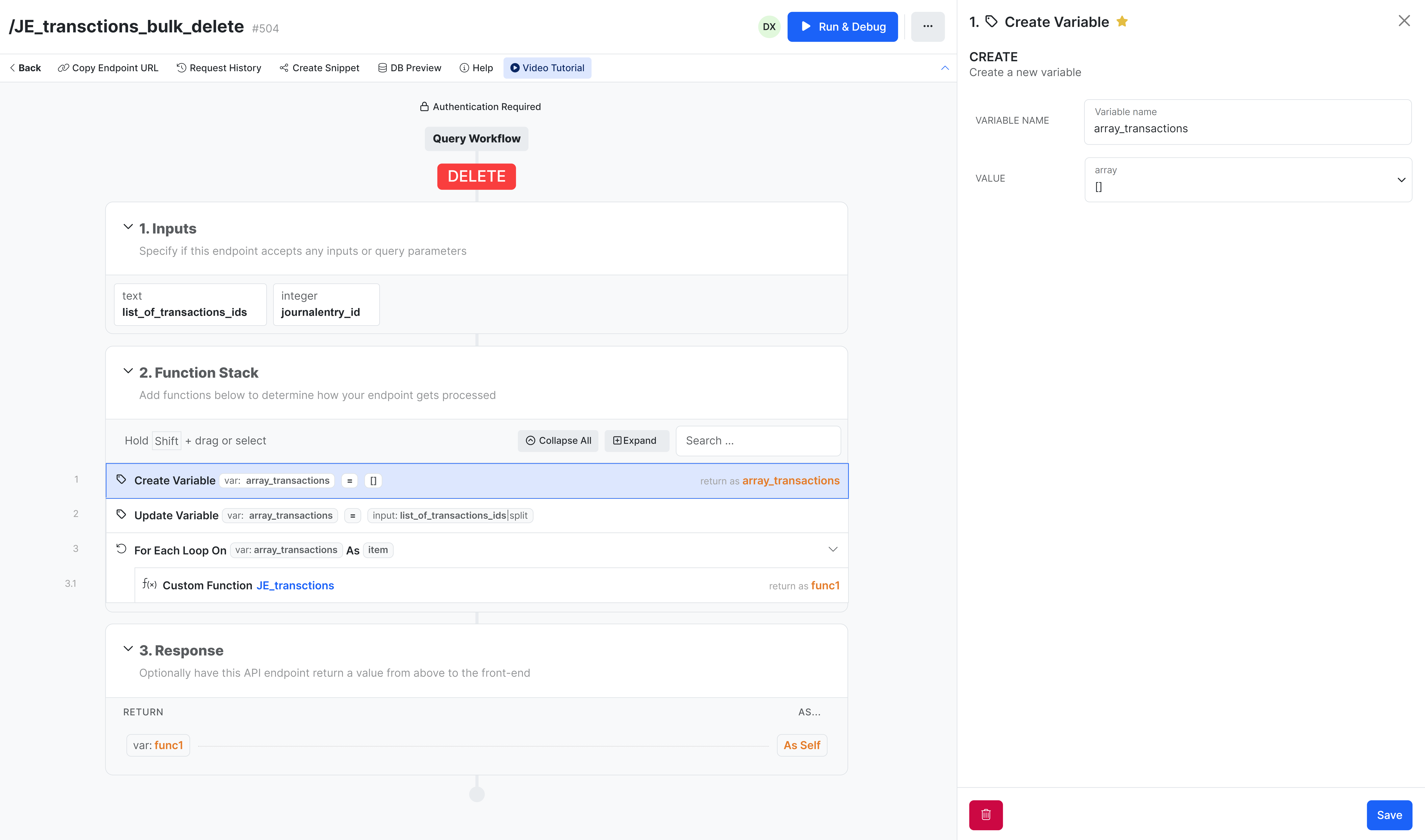Click the For Each Loop icon
Viewport: 1425px width, 840px height.
(x=121, y=549)
